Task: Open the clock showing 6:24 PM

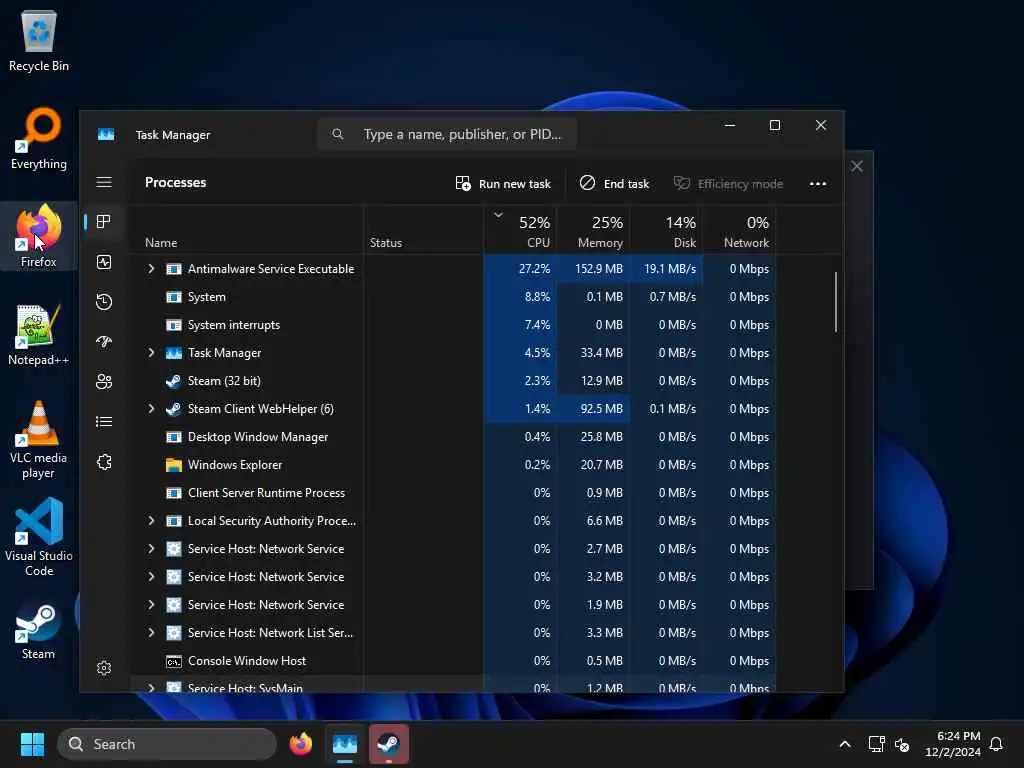Action: (x=953, y=744)
